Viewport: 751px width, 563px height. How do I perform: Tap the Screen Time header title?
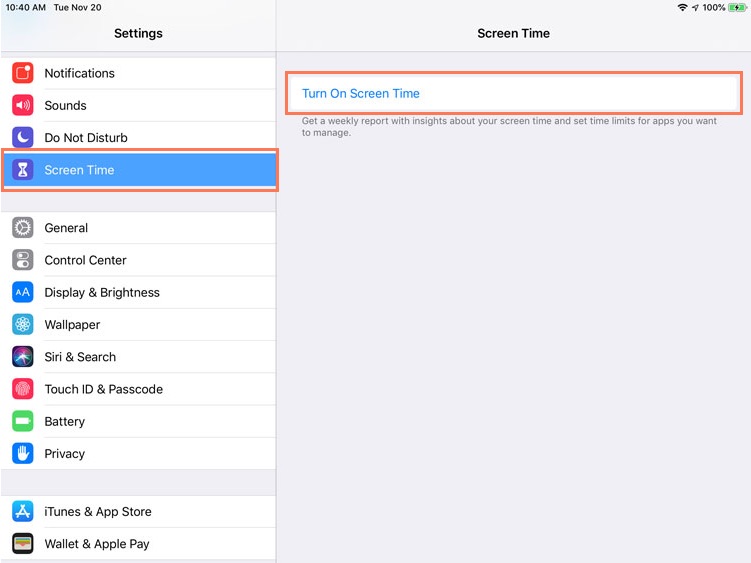pyautogui.click(x=513, y=33)
